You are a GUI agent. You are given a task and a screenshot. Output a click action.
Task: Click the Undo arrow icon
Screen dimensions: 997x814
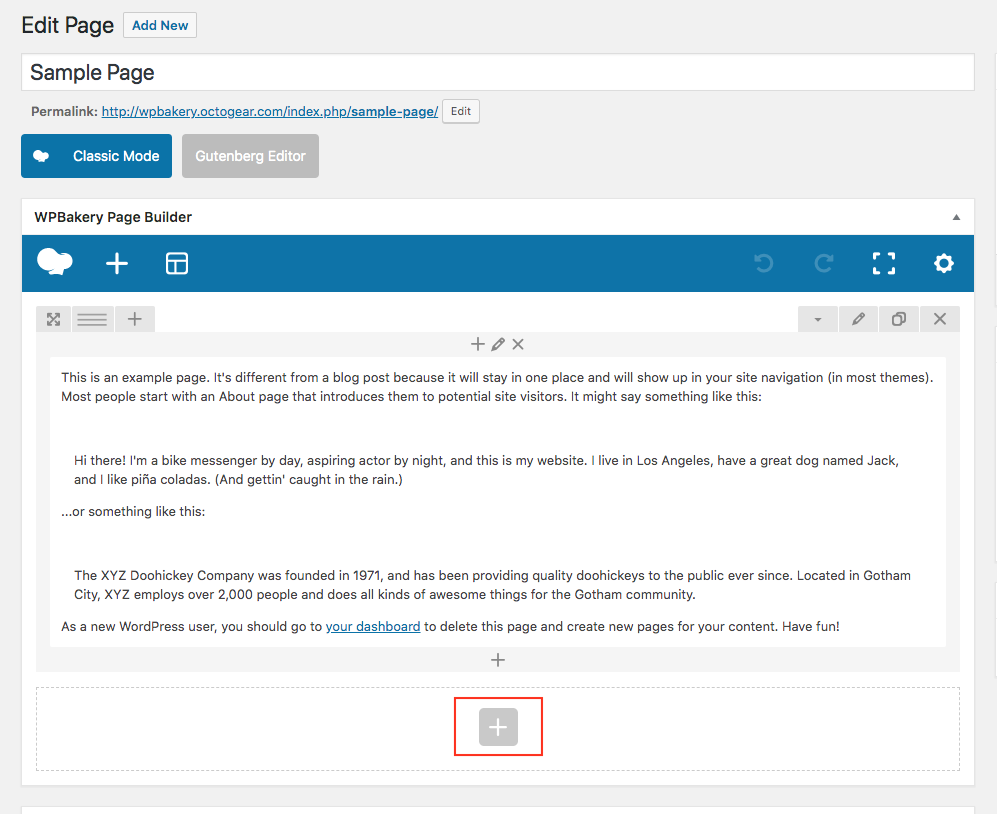pyautogui.click(x=764, y=264)
